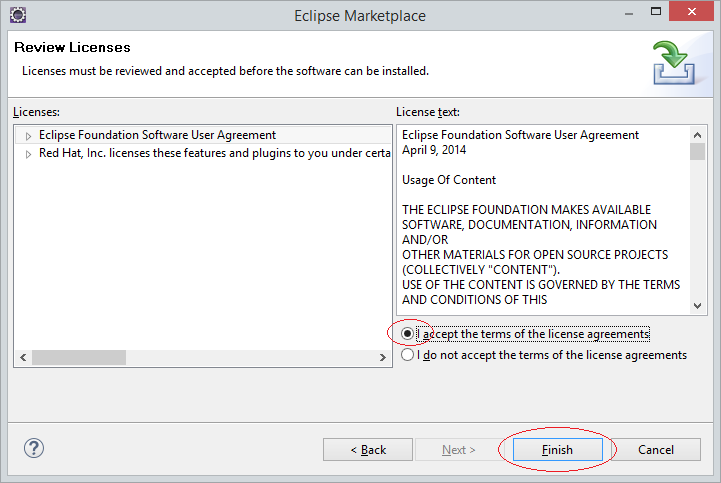The image size is (721, 483).
Task: Click the license text vertical scroll thumb
Action: click(x=697, y=151)
